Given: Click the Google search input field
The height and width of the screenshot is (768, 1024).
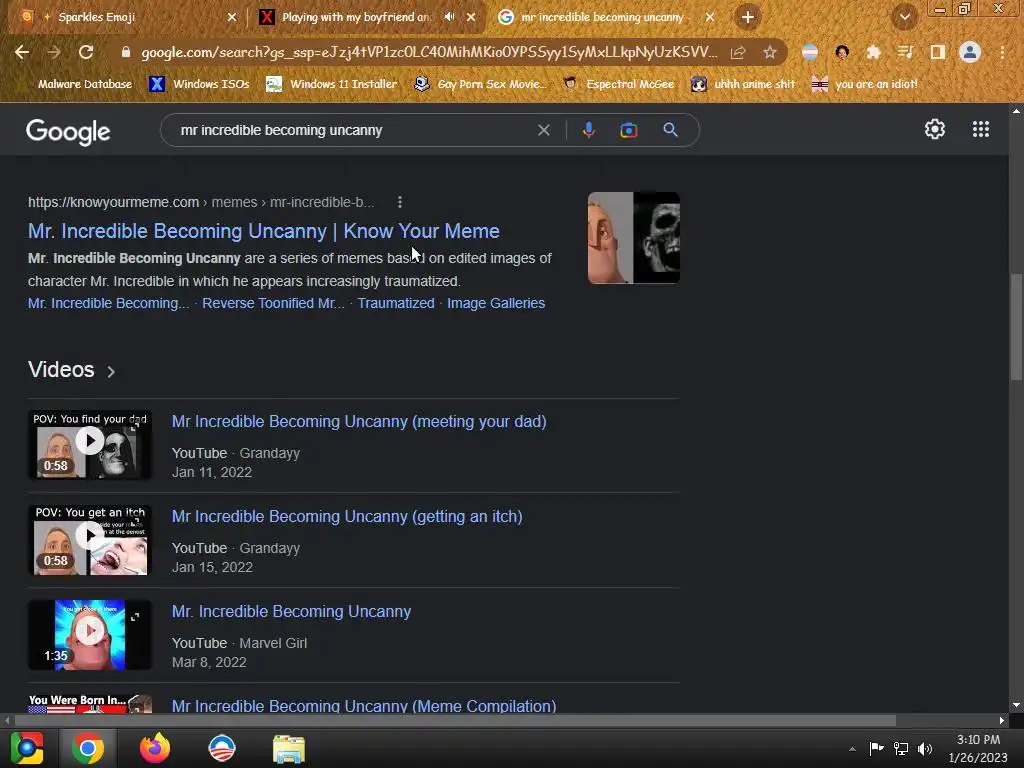Looking at the screenshot, I should (353, 130).
